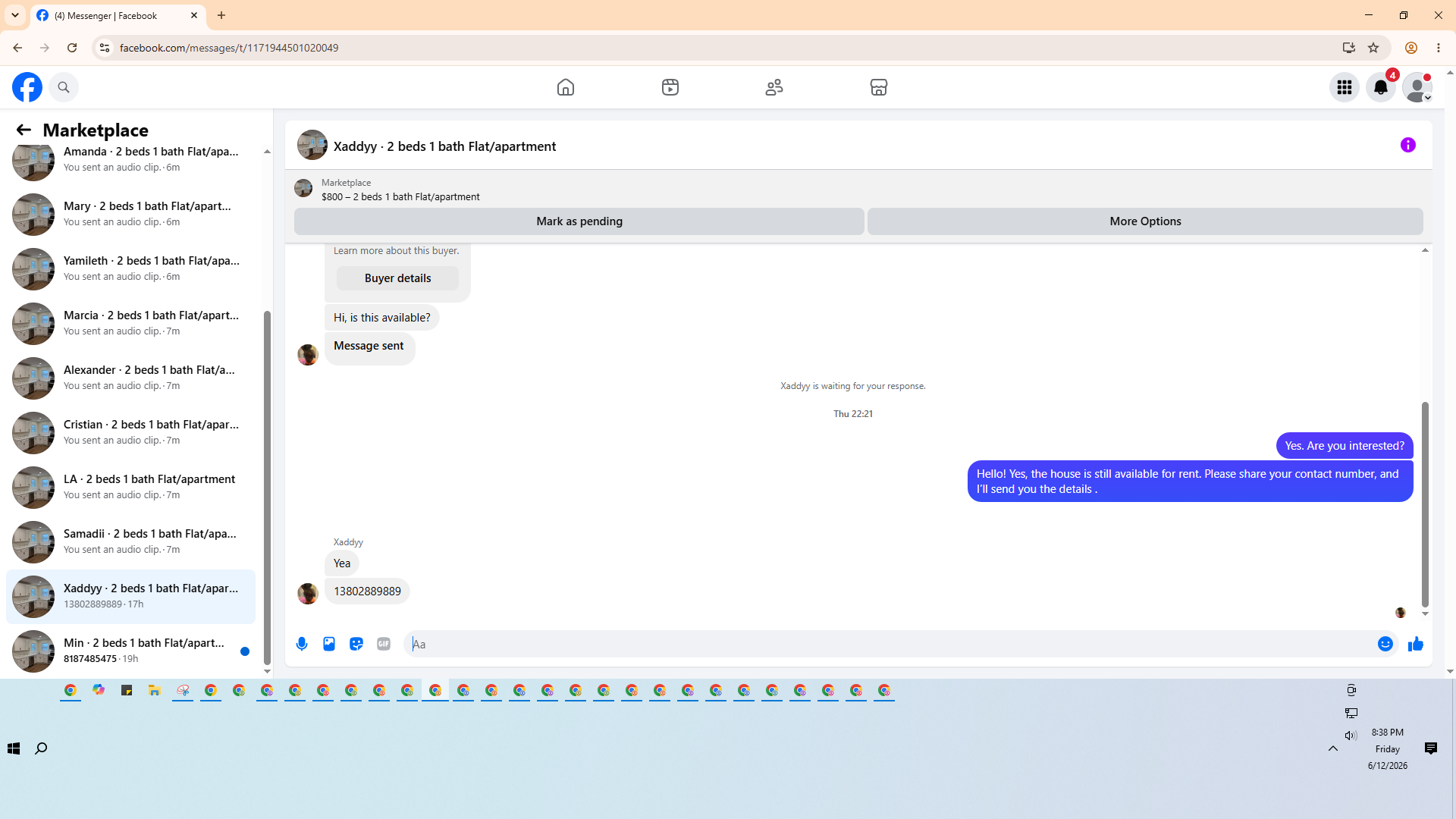Open the GIF picker icon
Viewport: 1456px width, 819px height.
pos(384,644)
